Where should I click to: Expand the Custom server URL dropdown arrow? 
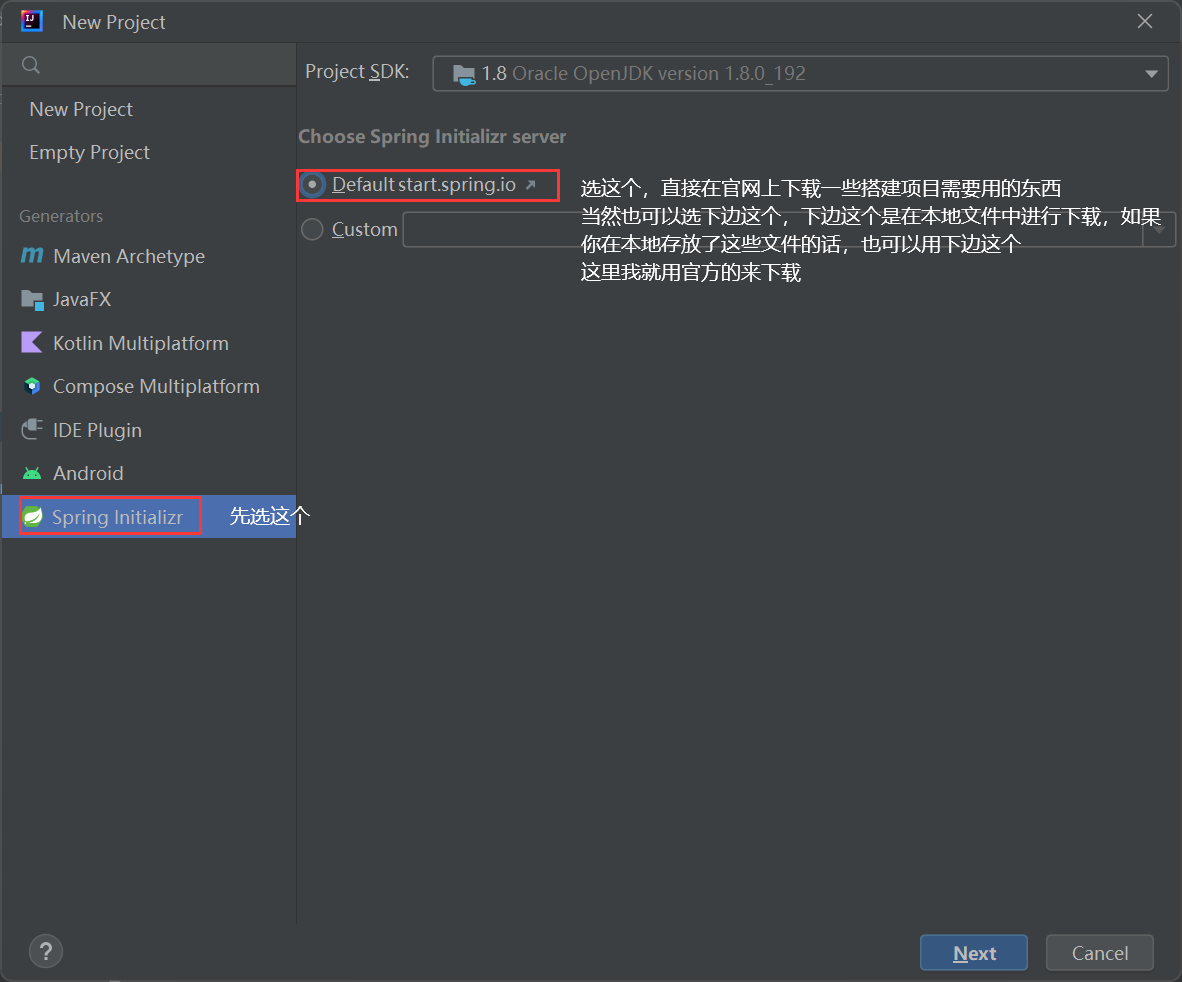click(1159, 229)
